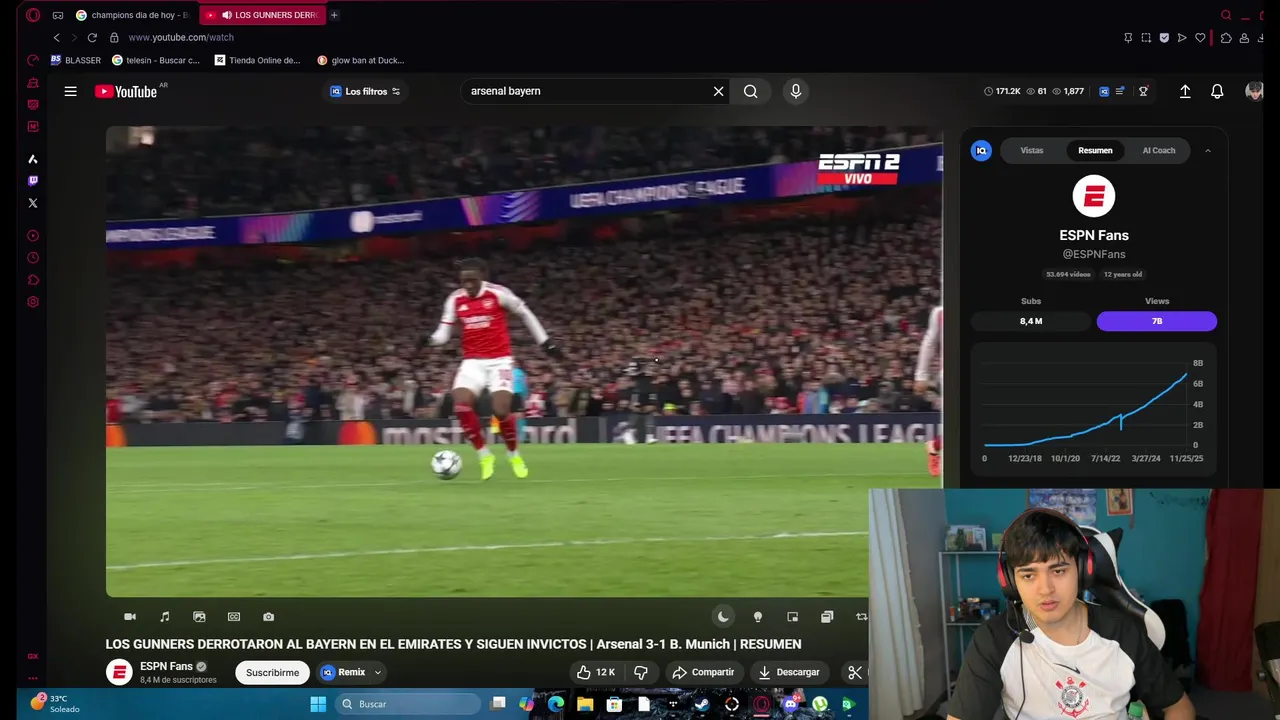Open Microsoft Edge from the taskbar
The image size is (1280, 720).
tap(556, 704)
